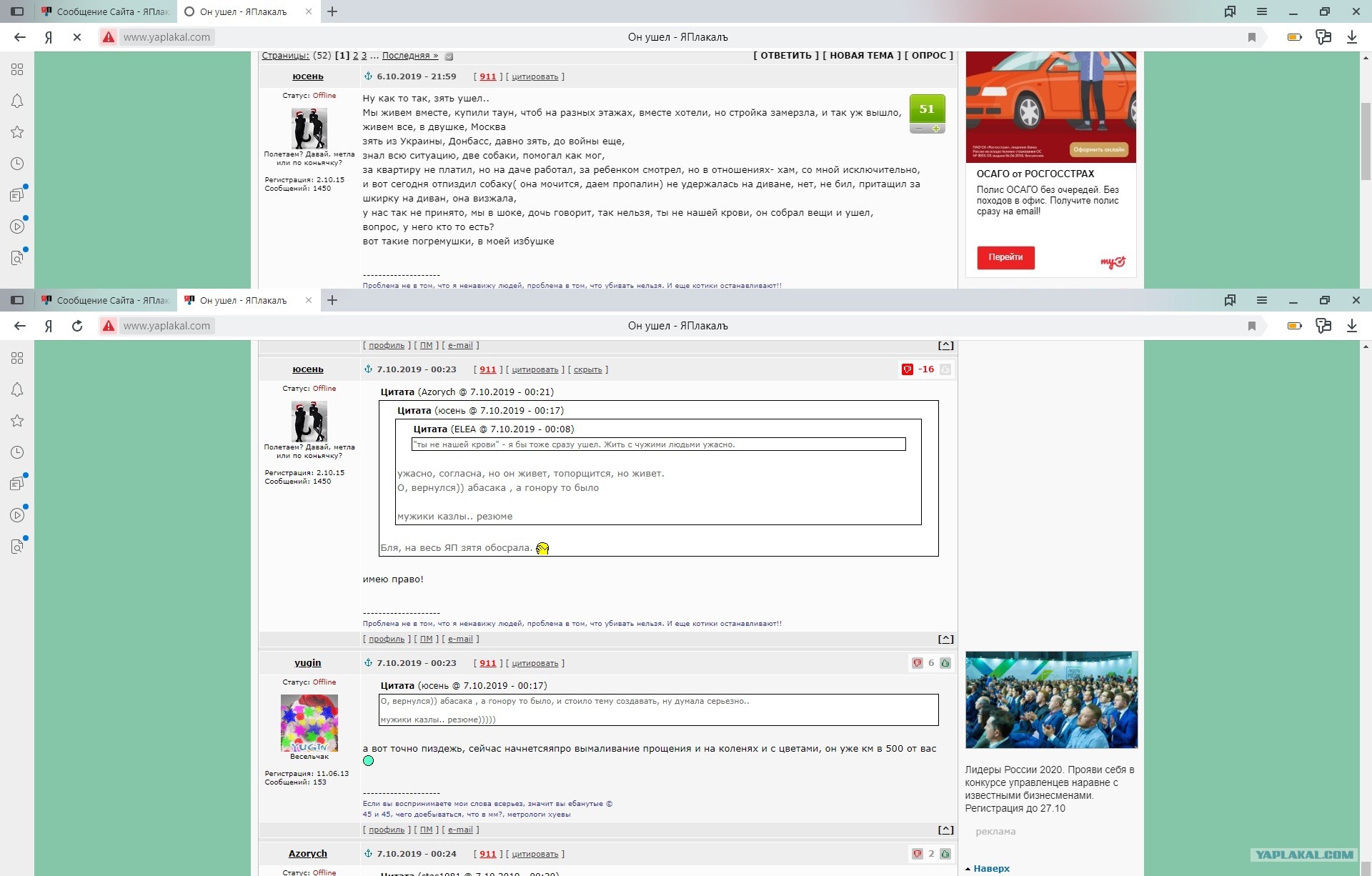
Task: Click the ОПРОС poll button
Action: point(929,55)
